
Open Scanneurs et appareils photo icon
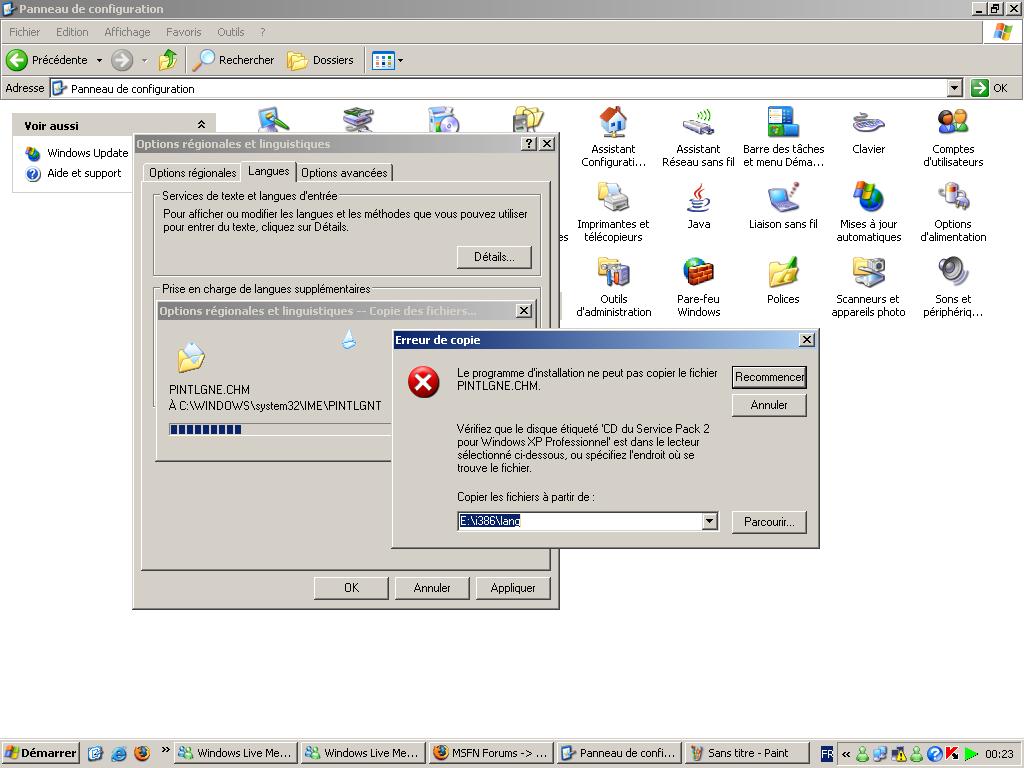869,272
